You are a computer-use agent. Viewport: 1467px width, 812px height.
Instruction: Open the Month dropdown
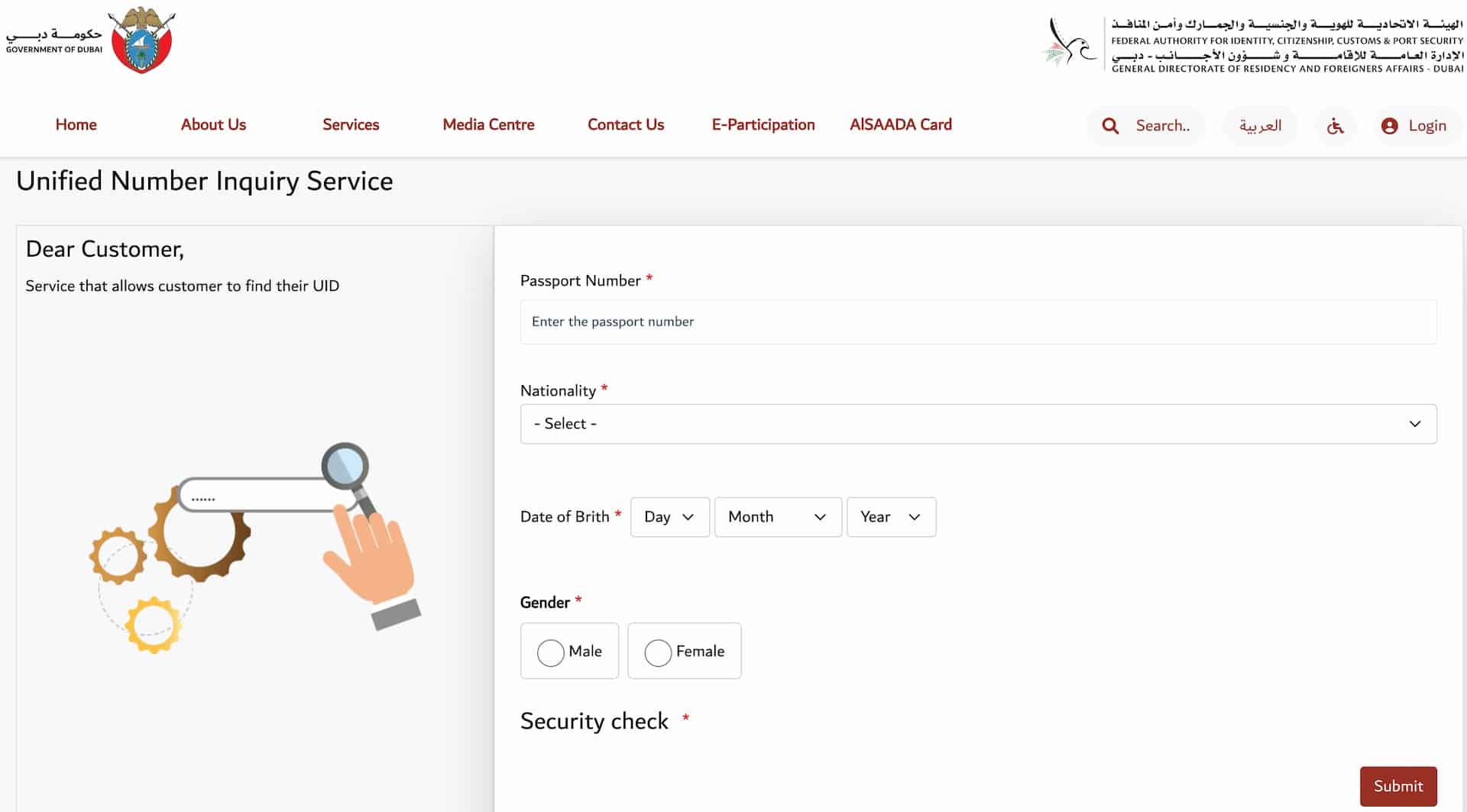[x=777, y=517]
